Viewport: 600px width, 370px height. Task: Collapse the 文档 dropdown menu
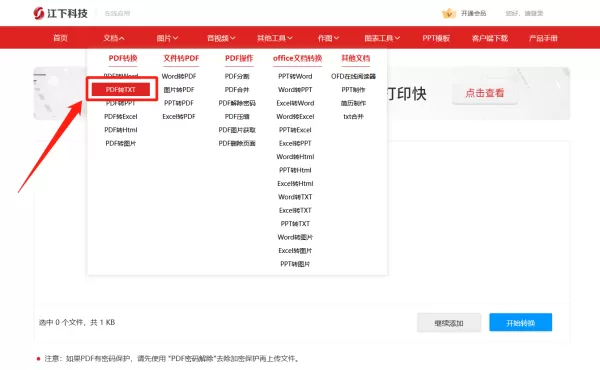[114, 38]
